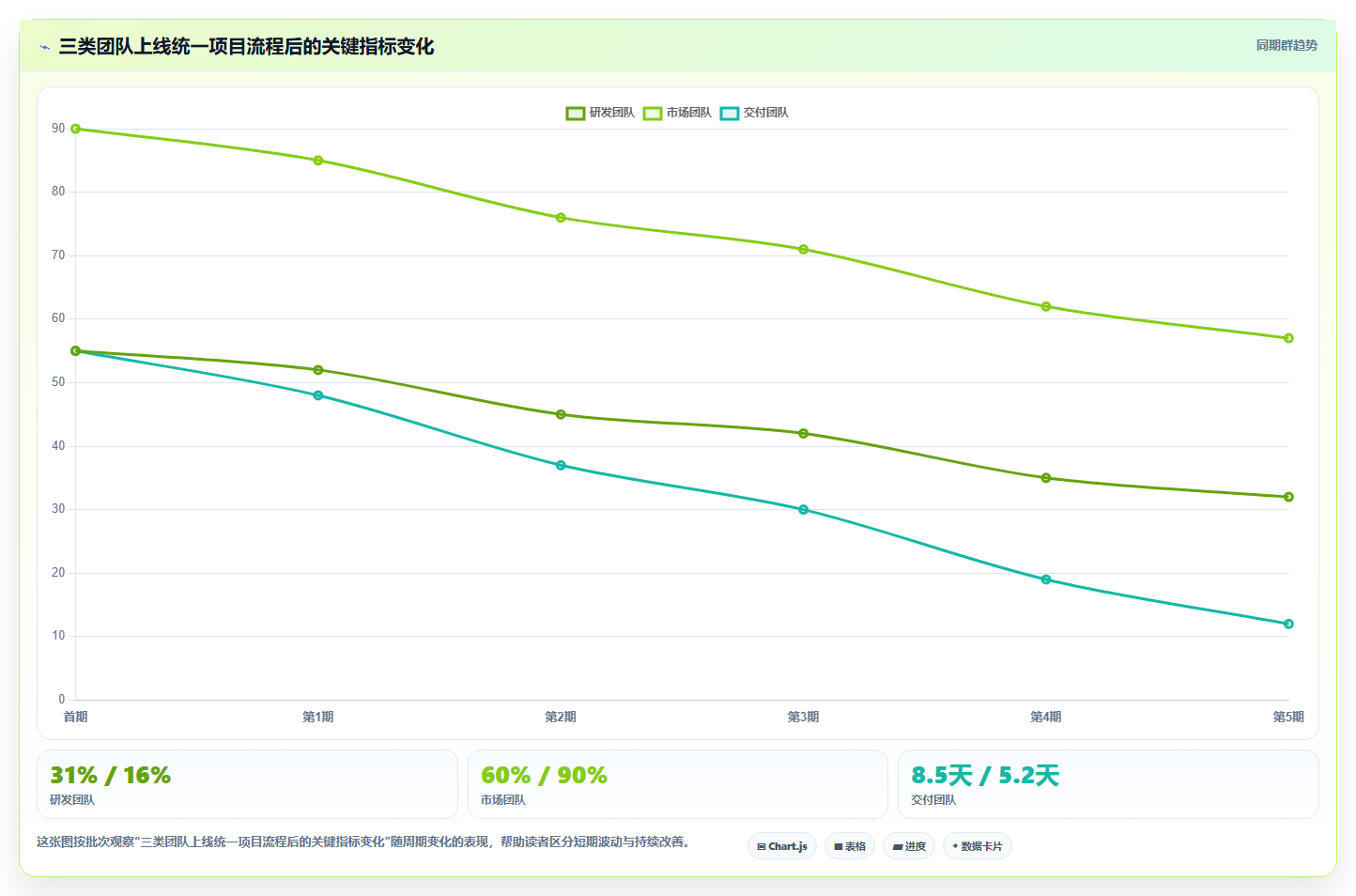Click the 第5期 x-axis label
This screenshot has width=1356, height=896.
click(x=1288, y=717)
